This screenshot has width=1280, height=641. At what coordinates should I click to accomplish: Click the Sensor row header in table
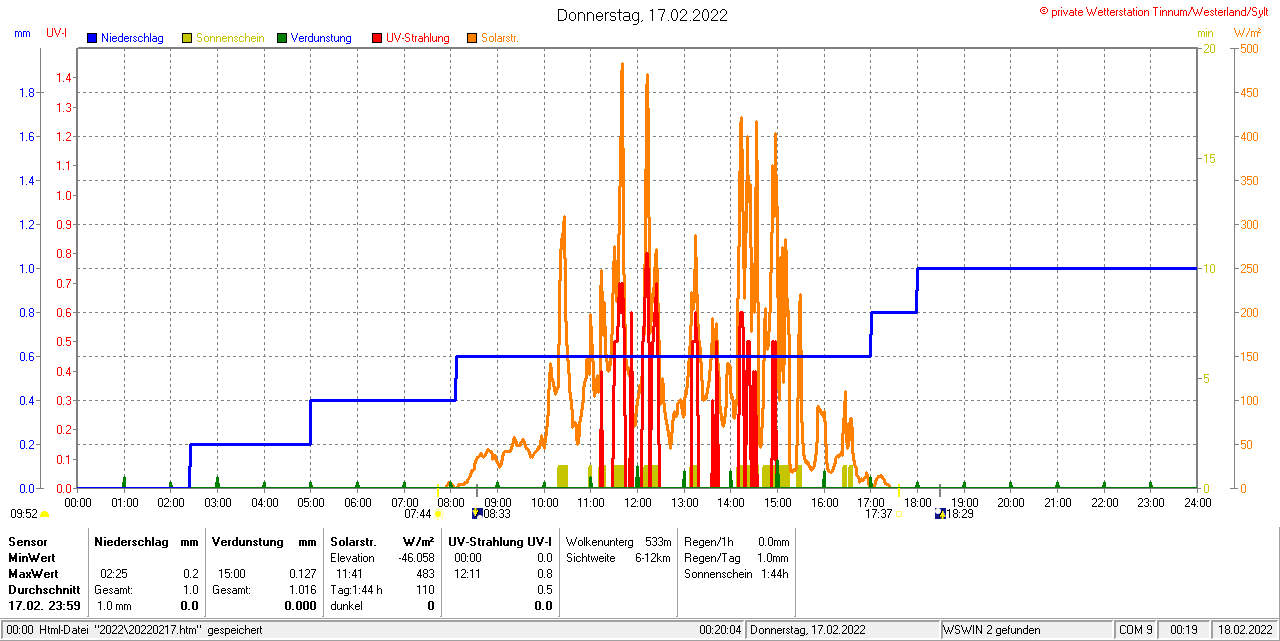point(27,541)
